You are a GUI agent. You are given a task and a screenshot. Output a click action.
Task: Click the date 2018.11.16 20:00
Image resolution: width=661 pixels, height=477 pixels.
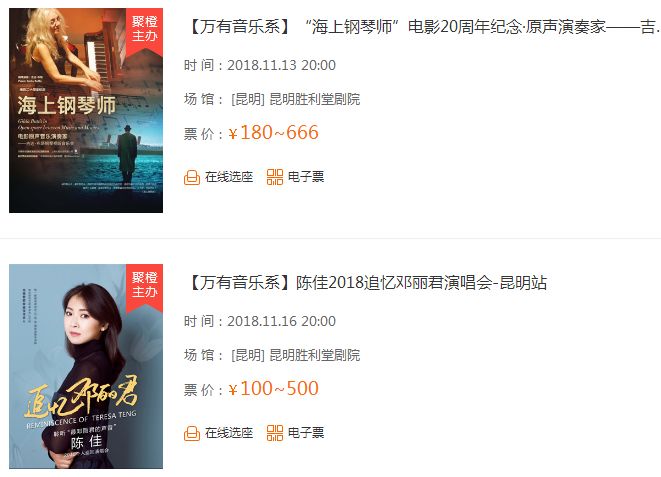point(282,321)
